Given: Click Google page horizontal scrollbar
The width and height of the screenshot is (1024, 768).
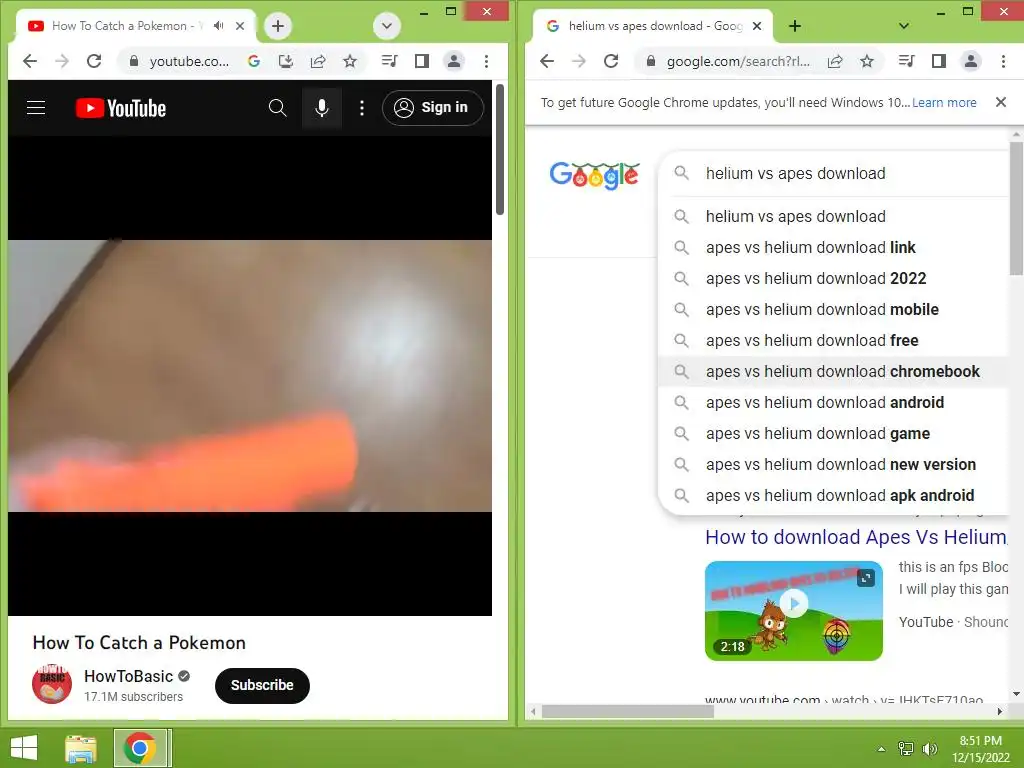Looking at the screenshot, I should point(628,711).
